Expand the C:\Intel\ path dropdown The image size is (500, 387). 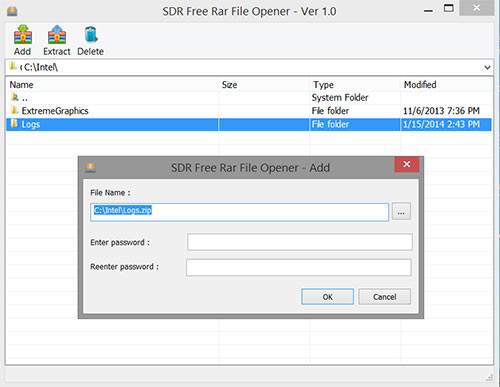[487, 68]
